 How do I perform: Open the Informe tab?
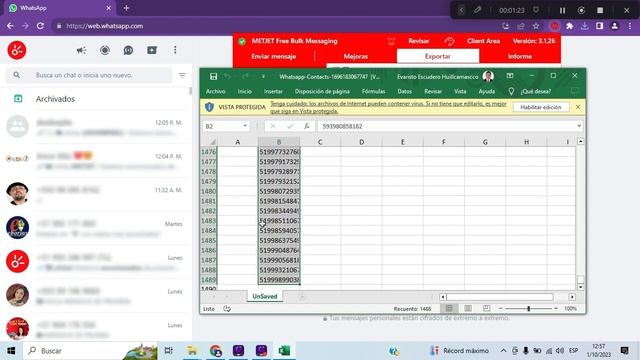pos(520,56)
